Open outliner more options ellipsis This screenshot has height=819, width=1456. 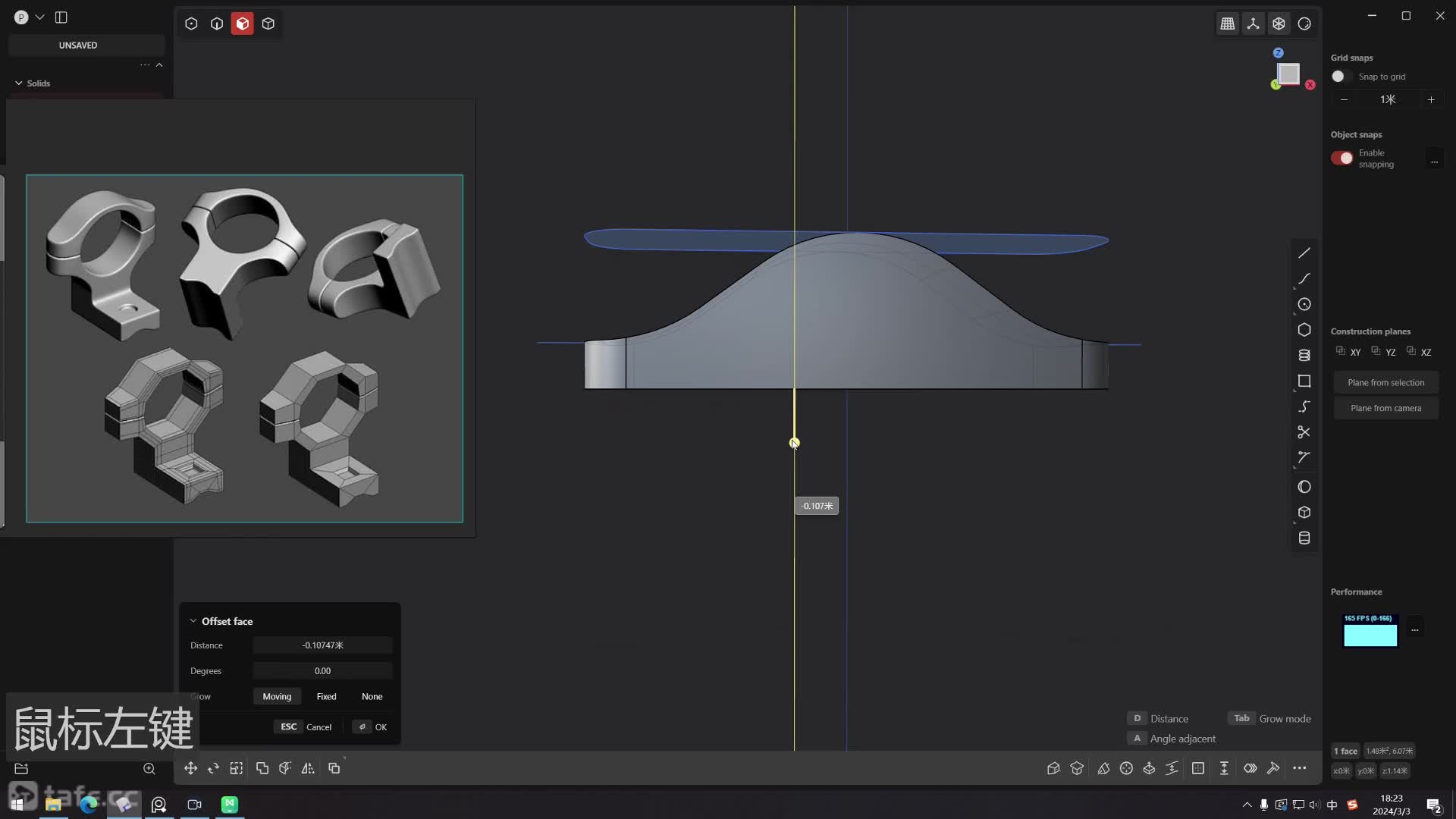click(145, 65)
